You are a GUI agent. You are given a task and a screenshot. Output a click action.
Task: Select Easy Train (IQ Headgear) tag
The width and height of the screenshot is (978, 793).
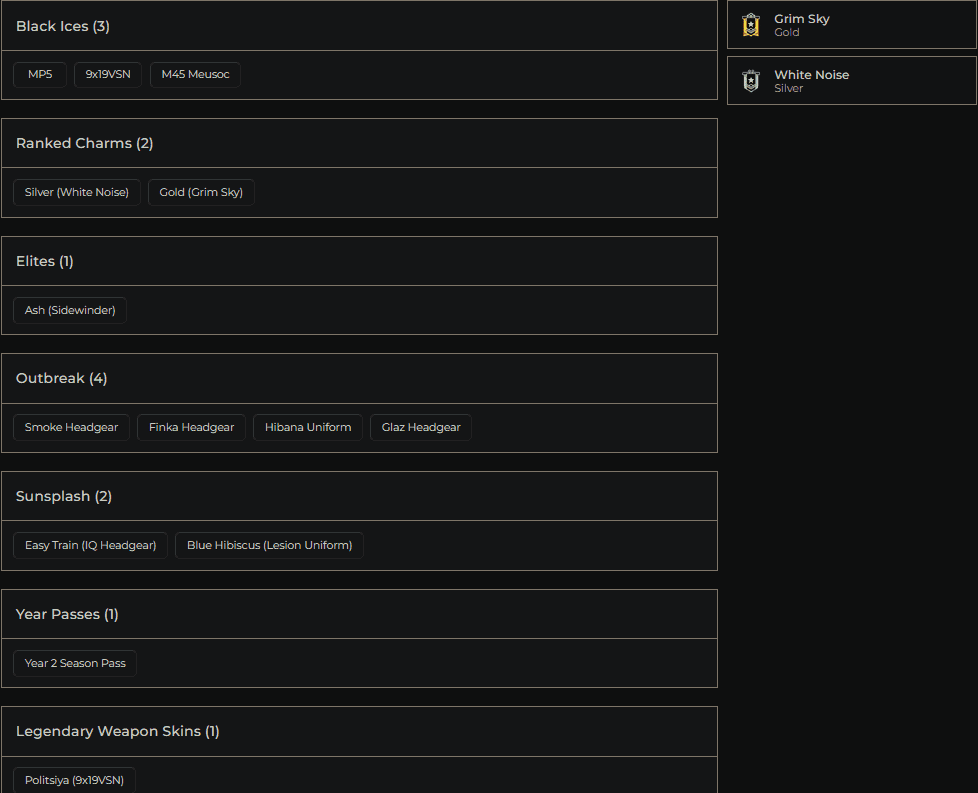tap(90, 545)
